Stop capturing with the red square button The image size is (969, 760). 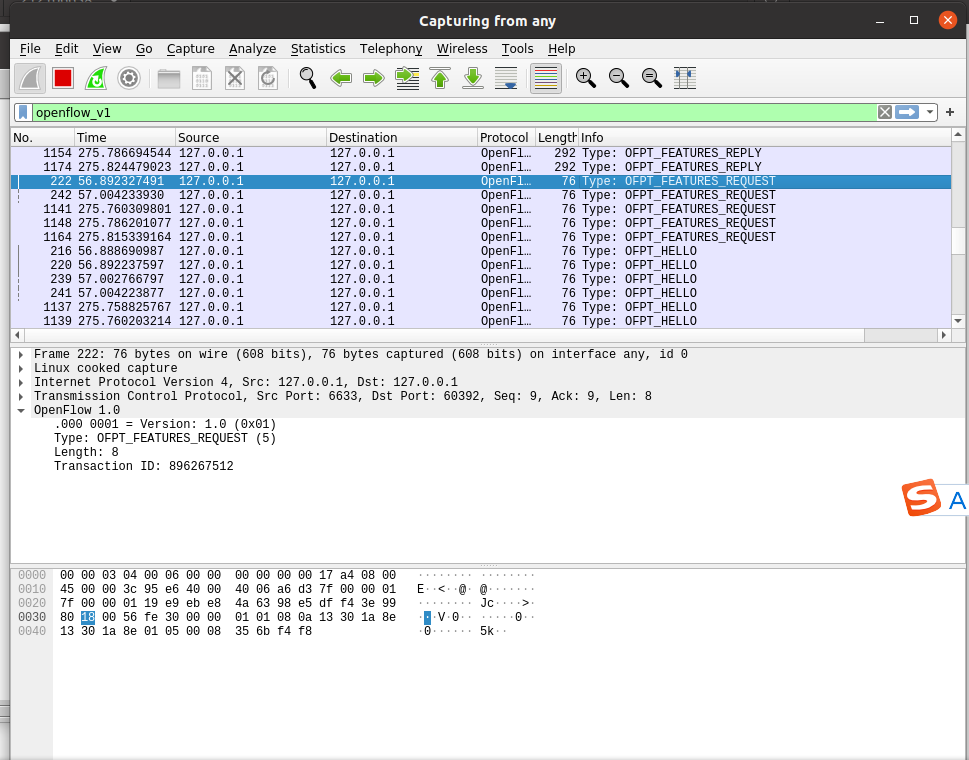pos(63,78)
